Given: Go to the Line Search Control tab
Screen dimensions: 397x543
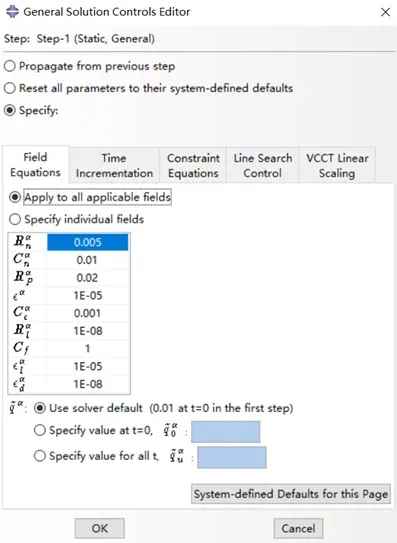Looking at the screenshot, I should point(263,166).
